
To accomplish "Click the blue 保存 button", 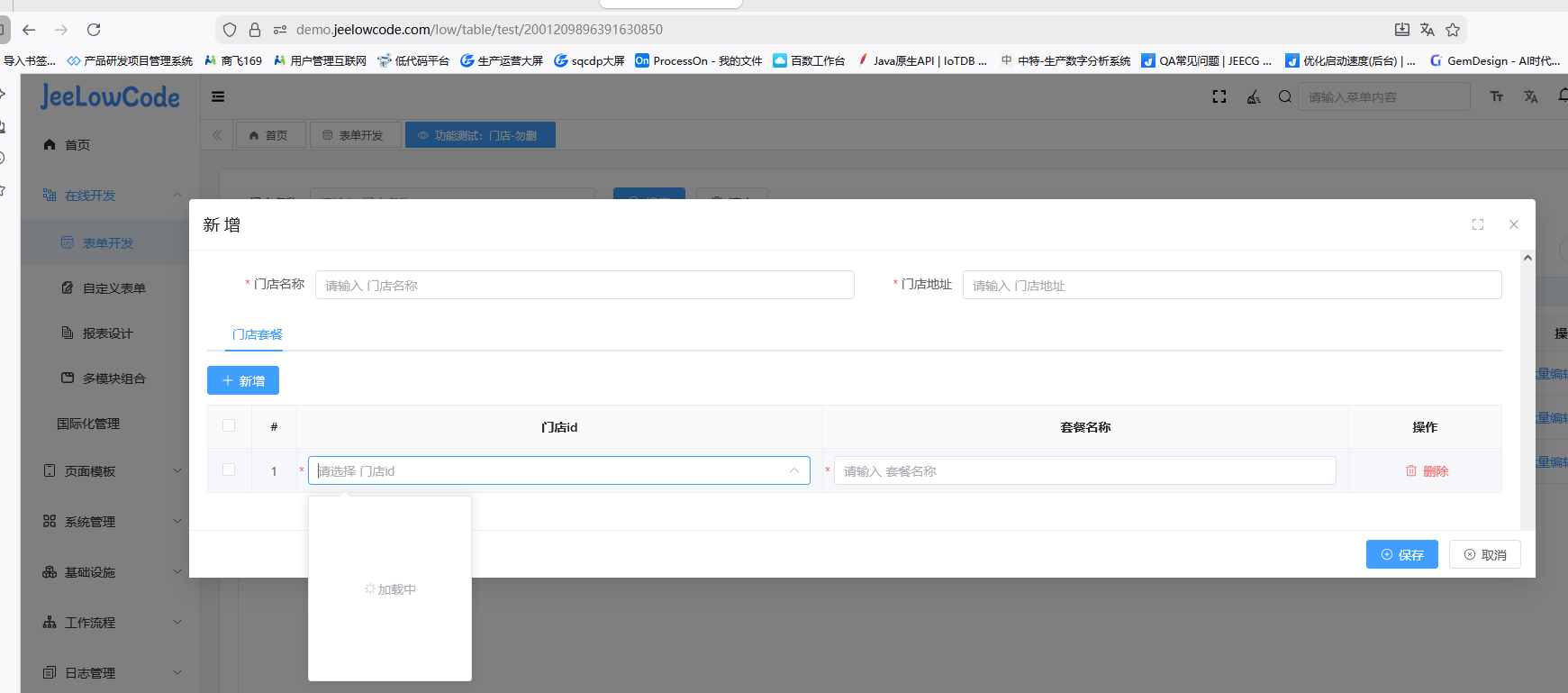I will point(1401,555).
